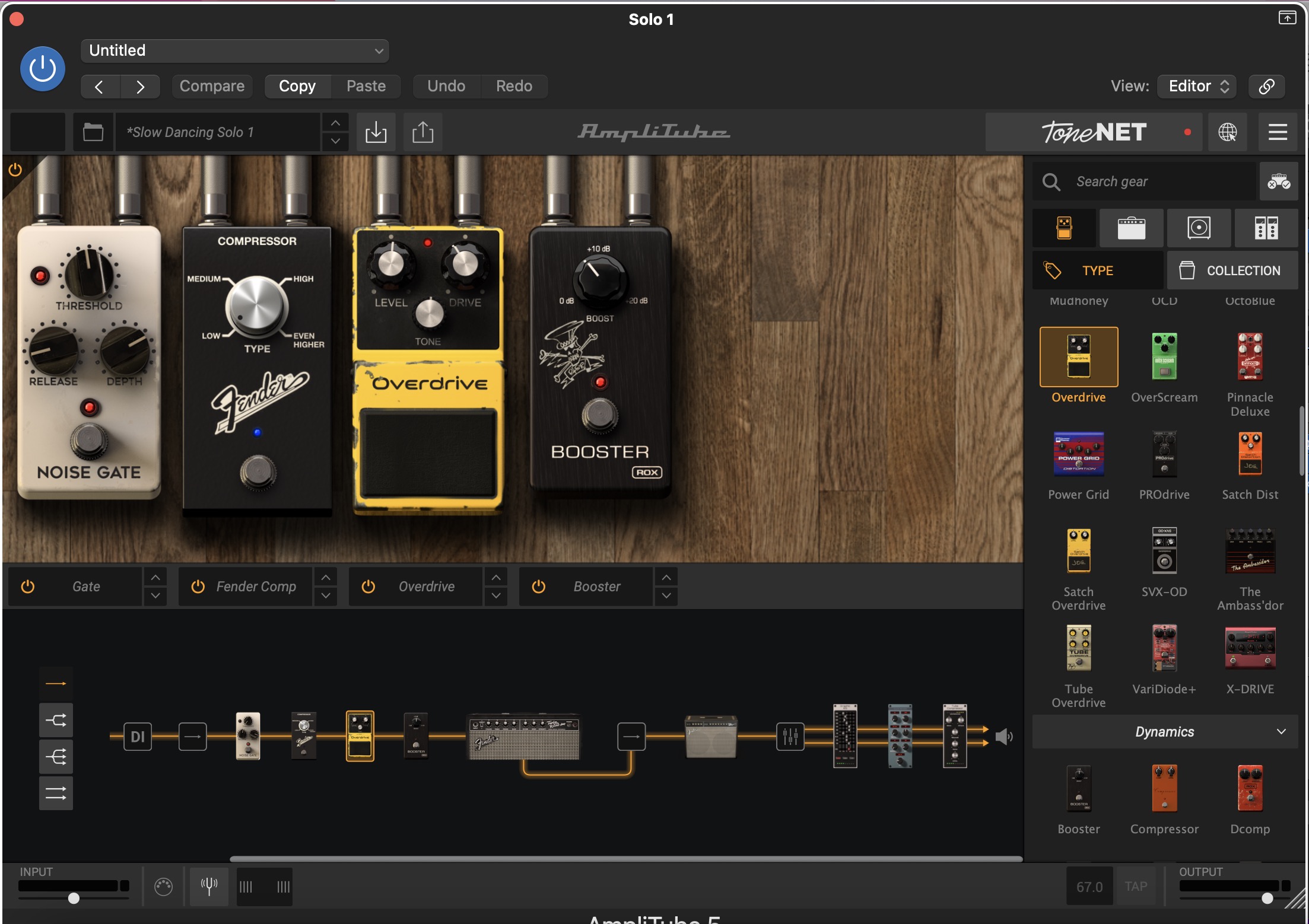Select the amplifier gear tab
This screenshot has width=1309, height=924.
coord(1131,228)
